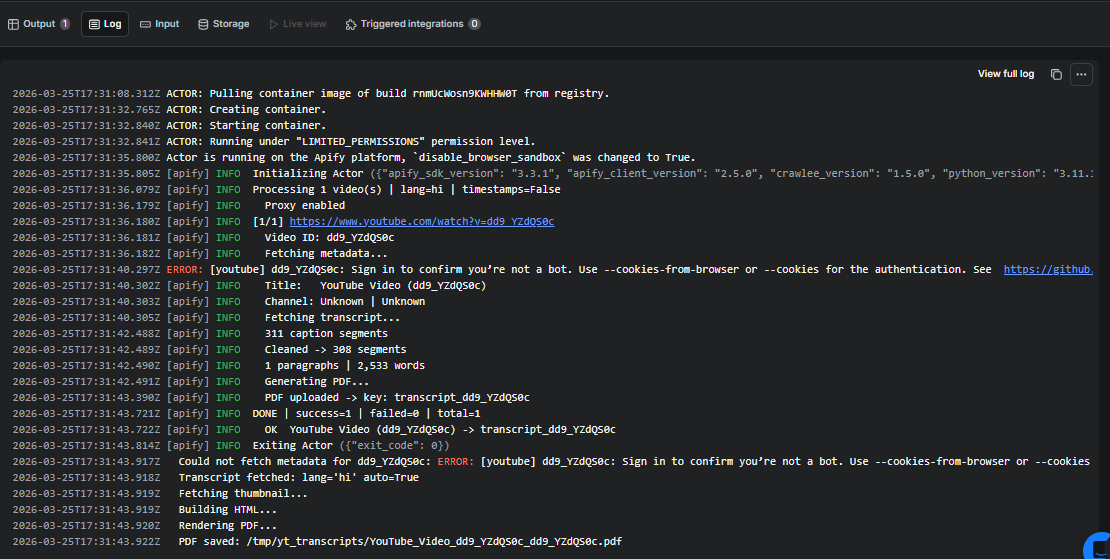Select the 'DONE | success=1' log line
1110x559 pixels.
click(x=246, y=413)
